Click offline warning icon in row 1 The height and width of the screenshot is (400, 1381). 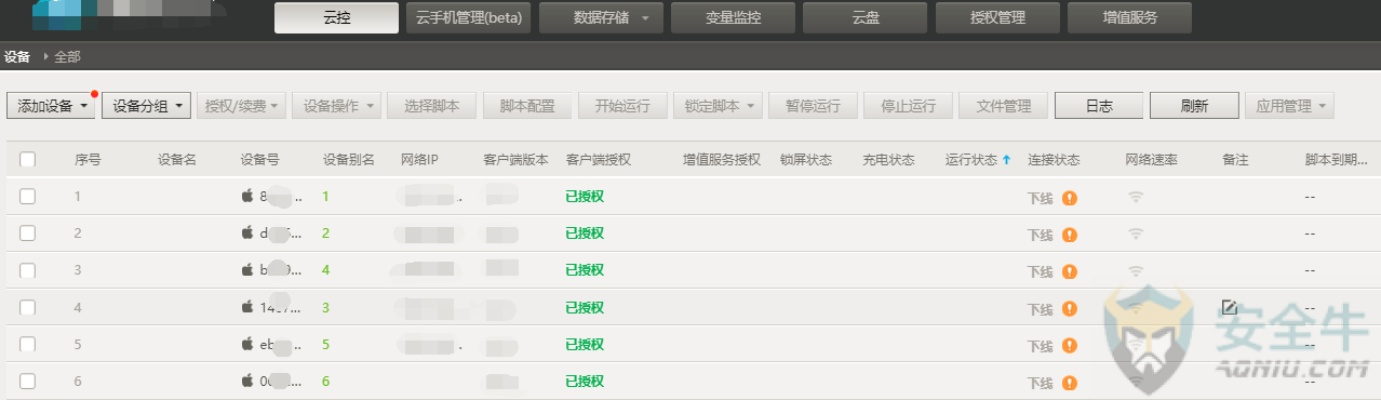(x=1069, y=197)
